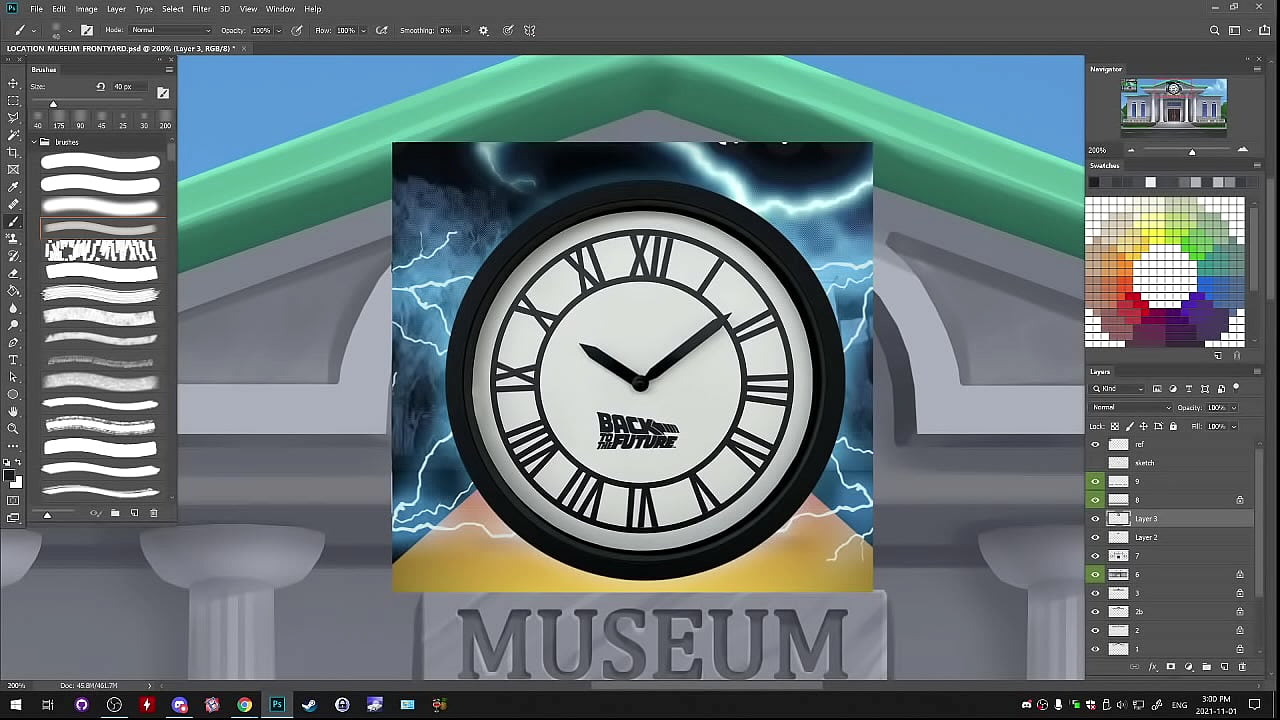
Task: Pick the Eyedropper tool
Action: (x=13, y=187)
